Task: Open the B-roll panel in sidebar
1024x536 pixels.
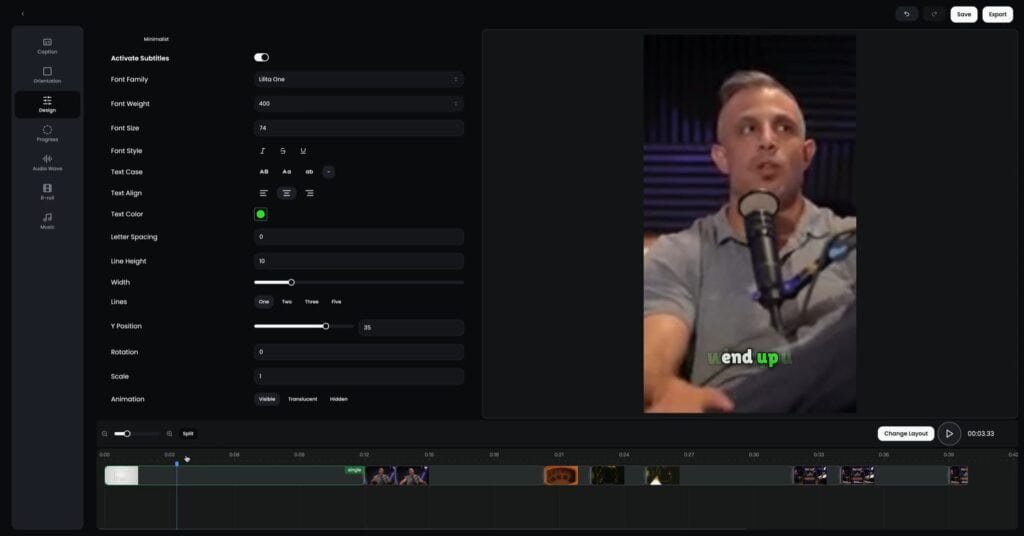Action: [47, 192]
